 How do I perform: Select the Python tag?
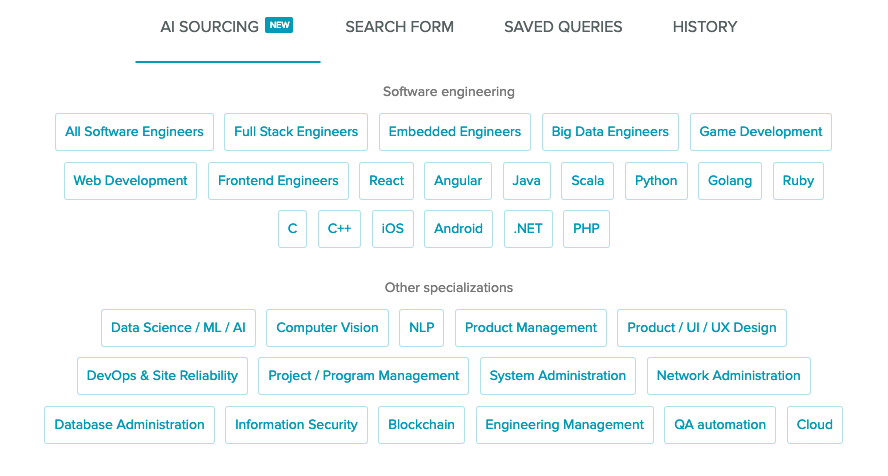656,181
